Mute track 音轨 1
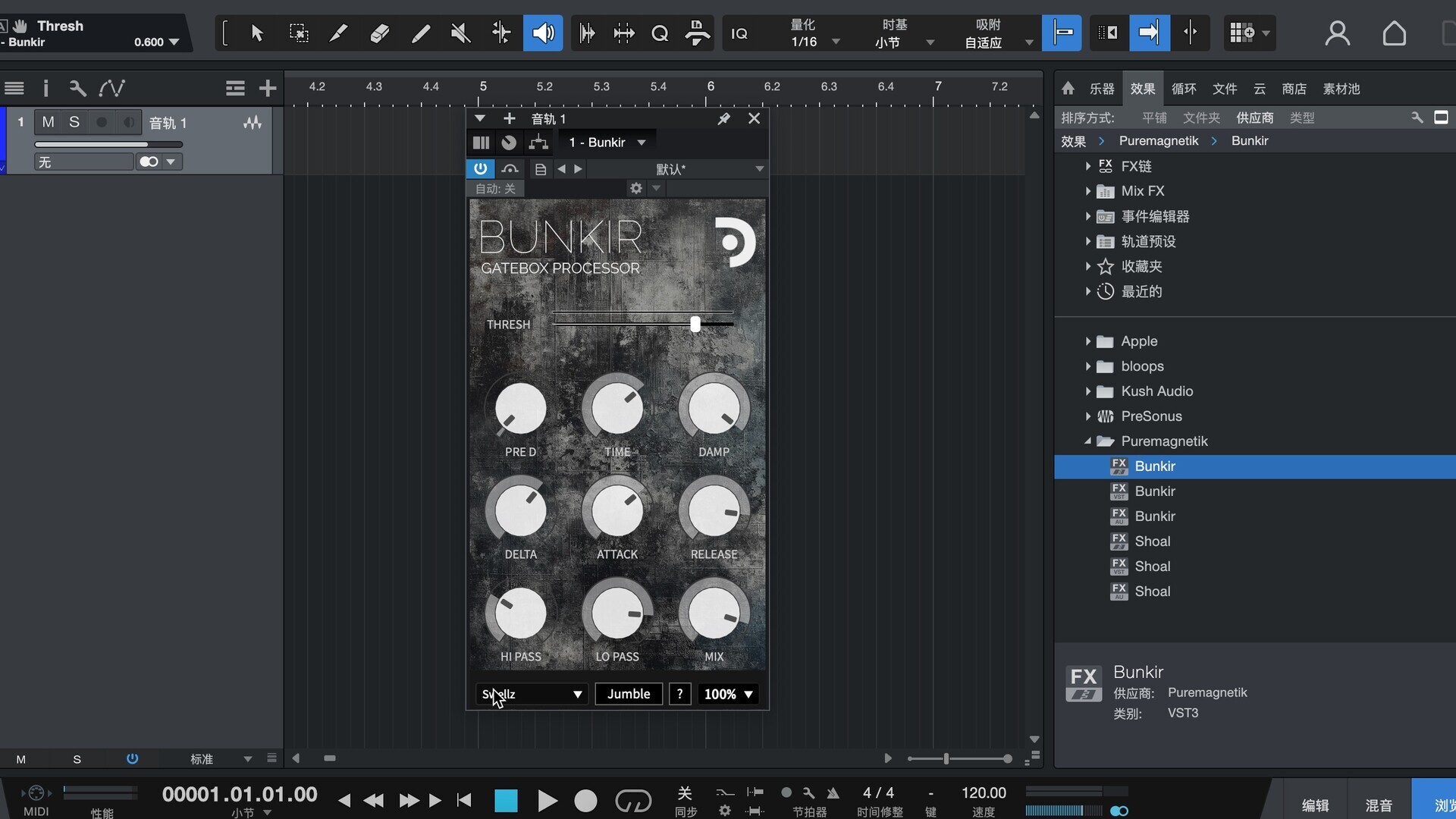Viewport: 1456px width, 819px height. coord(49,122)
